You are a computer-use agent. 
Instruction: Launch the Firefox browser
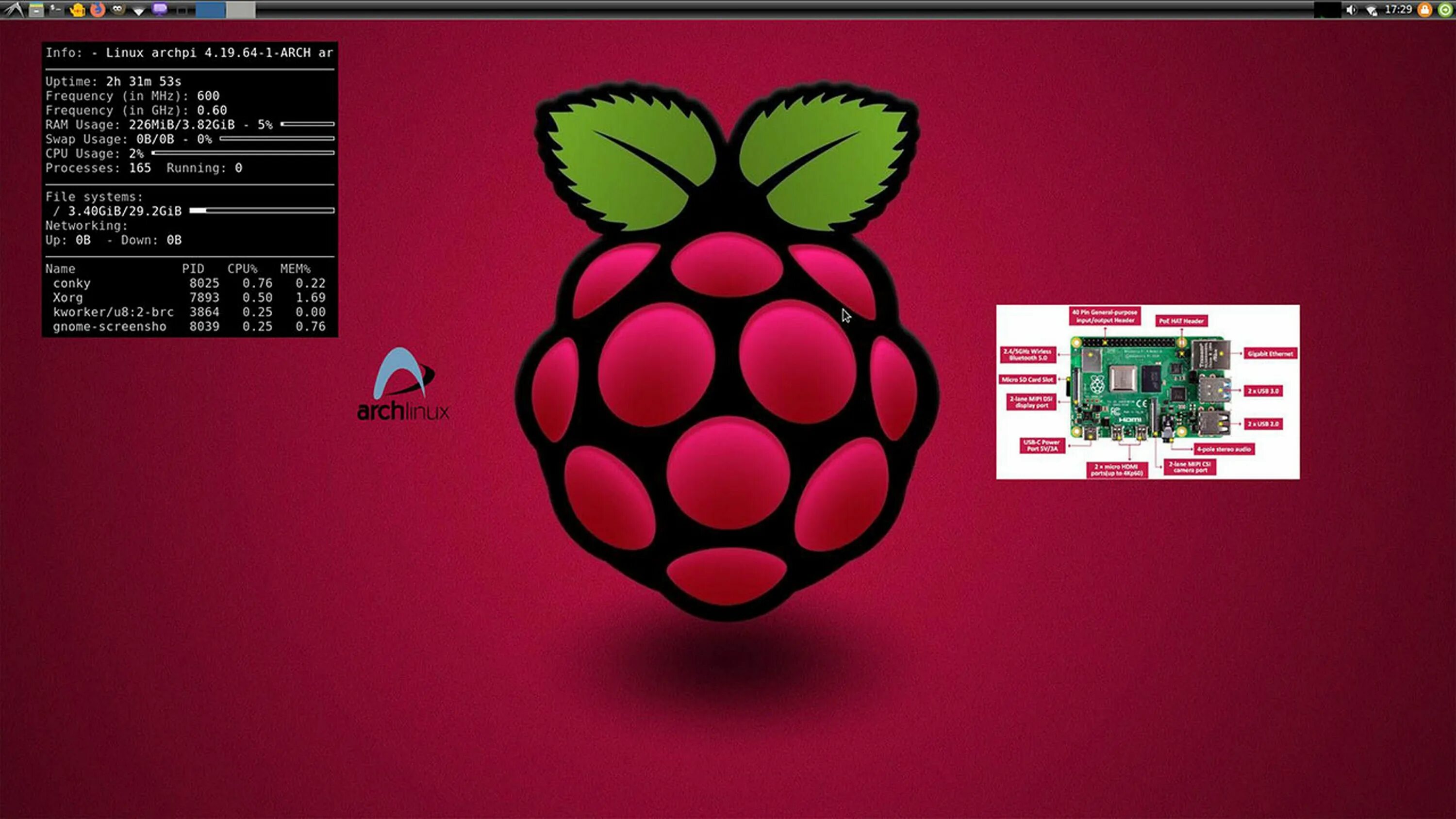point(98,10)
